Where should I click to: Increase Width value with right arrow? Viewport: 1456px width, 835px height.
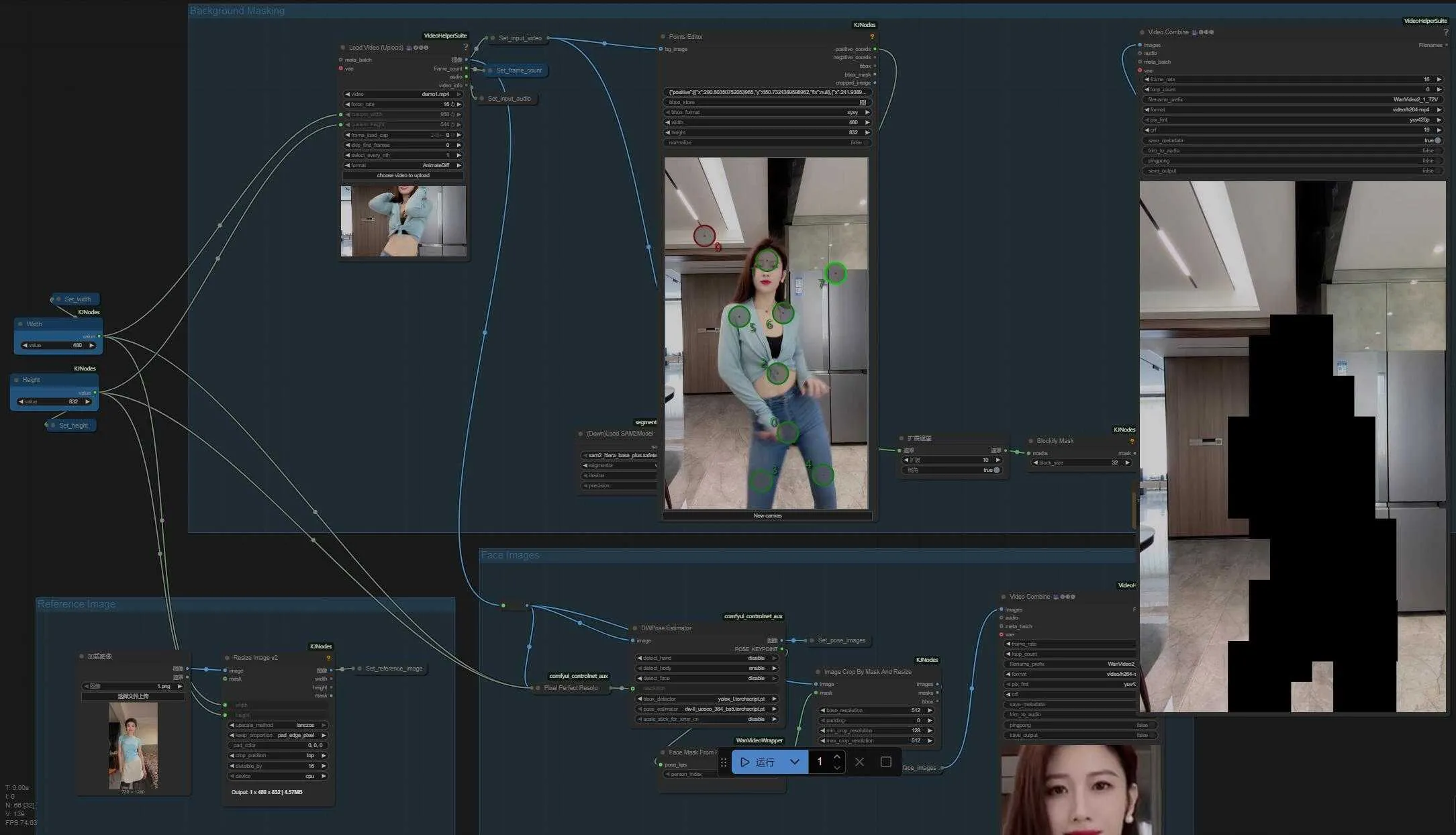[x=92, y=345]
